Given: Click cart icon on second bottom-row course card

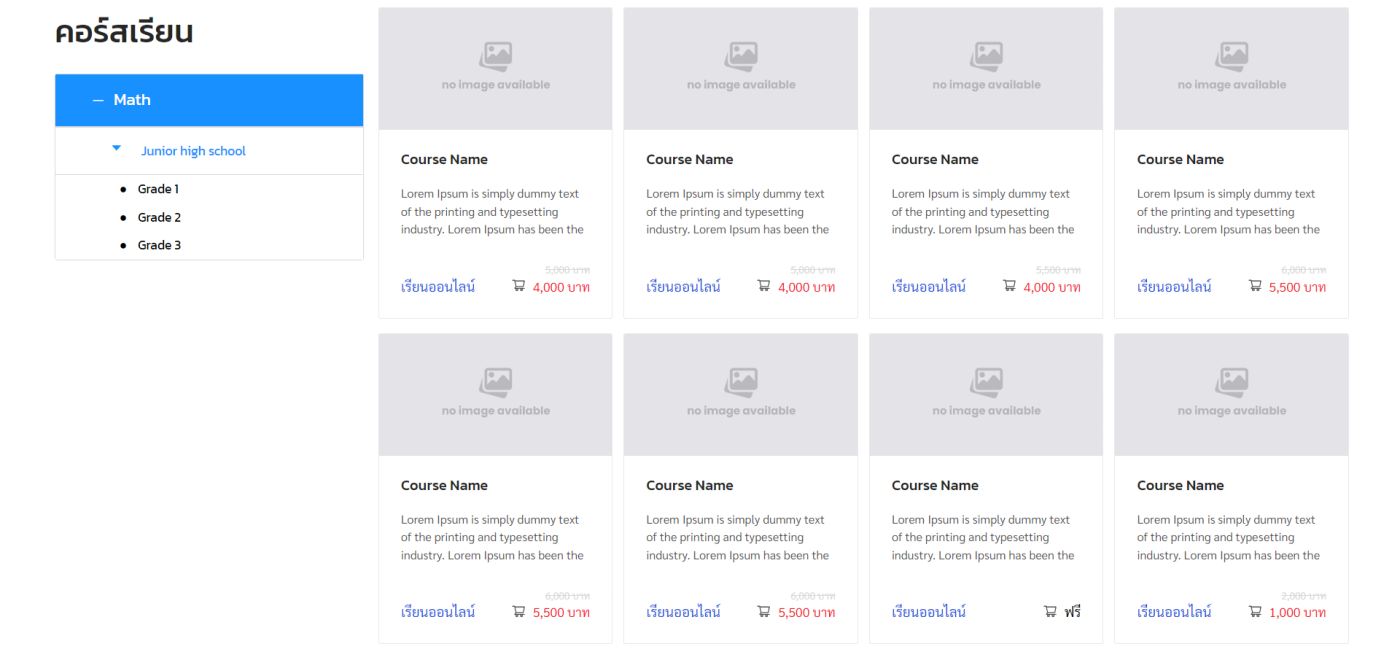Looking at the screenshot, I should click(764, 611).
